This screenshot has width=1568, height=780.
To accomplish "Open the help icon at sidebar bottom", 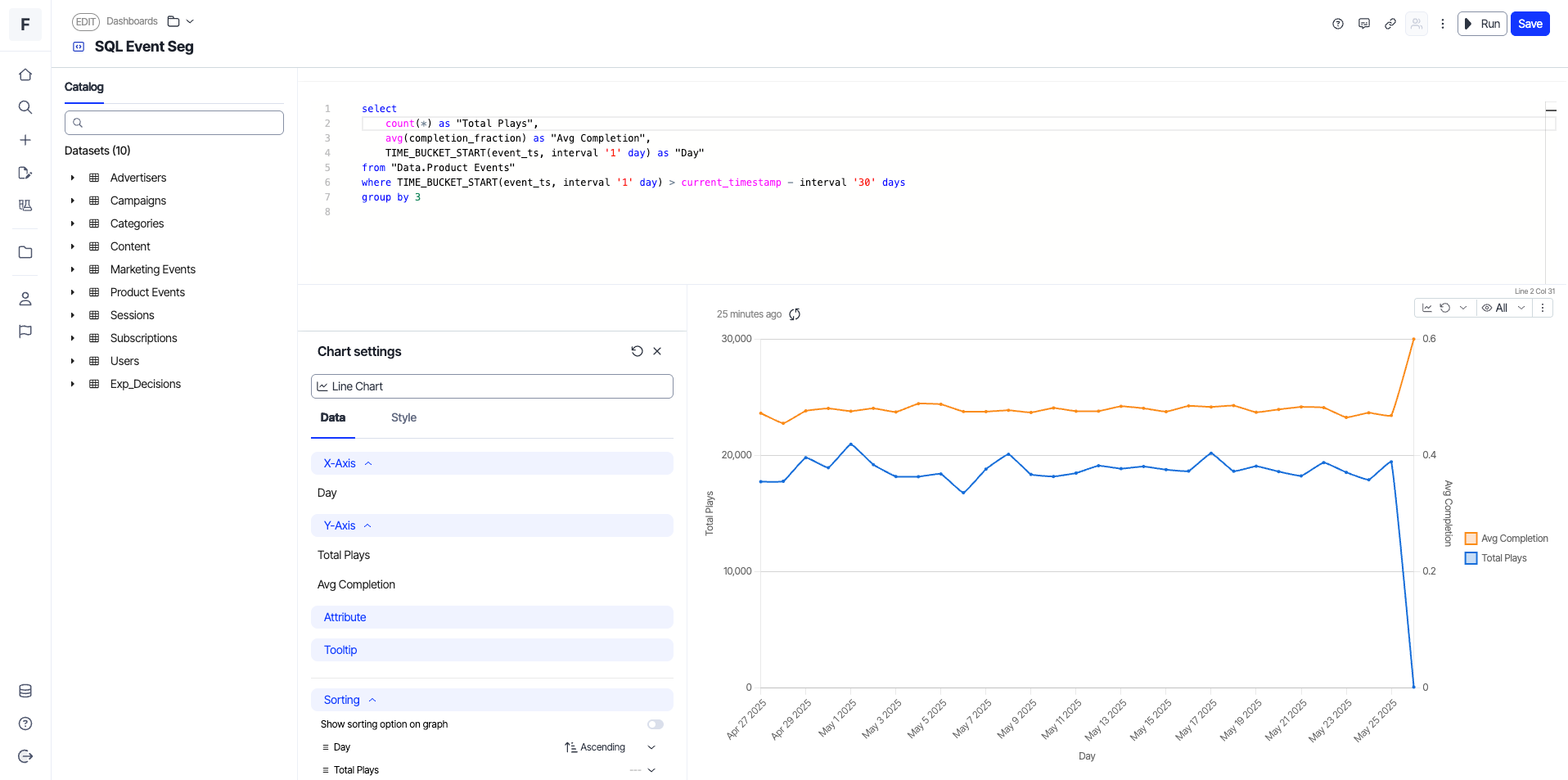I will (x=25, y=724).
